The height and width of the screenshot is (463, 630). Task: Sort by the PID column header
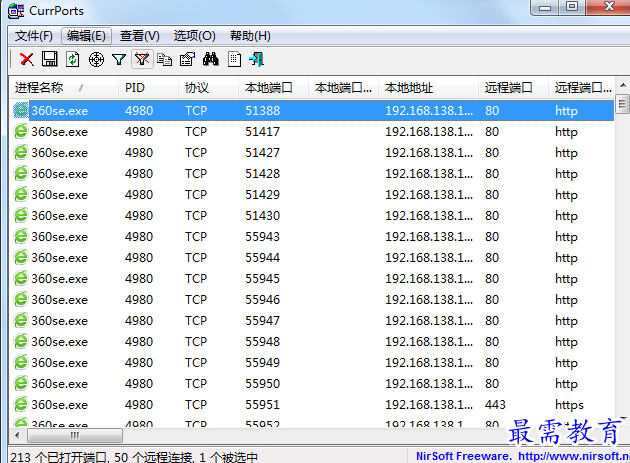click(149, 88)
